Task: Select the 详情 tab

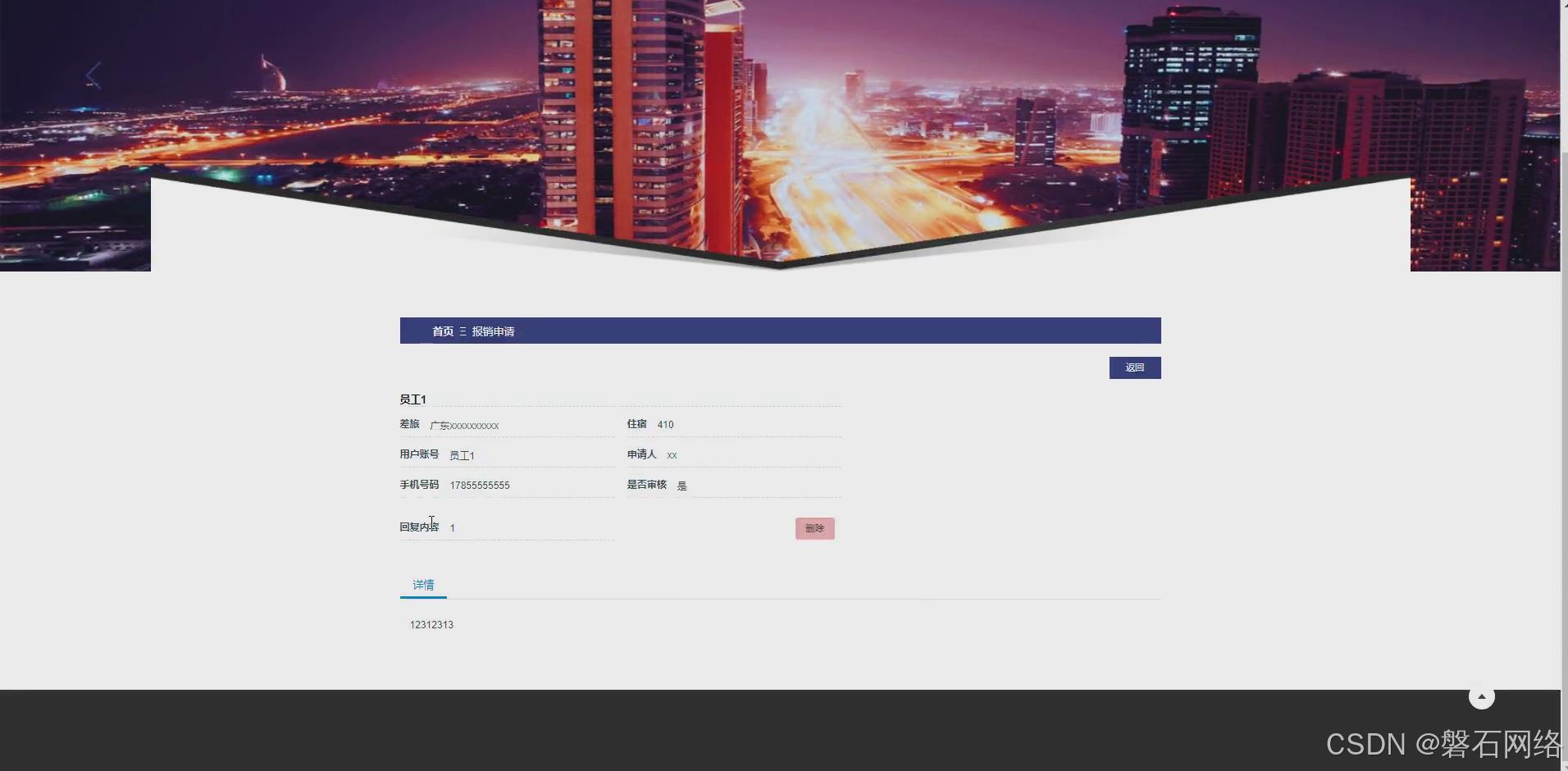Action: click(x=423, y=585)
